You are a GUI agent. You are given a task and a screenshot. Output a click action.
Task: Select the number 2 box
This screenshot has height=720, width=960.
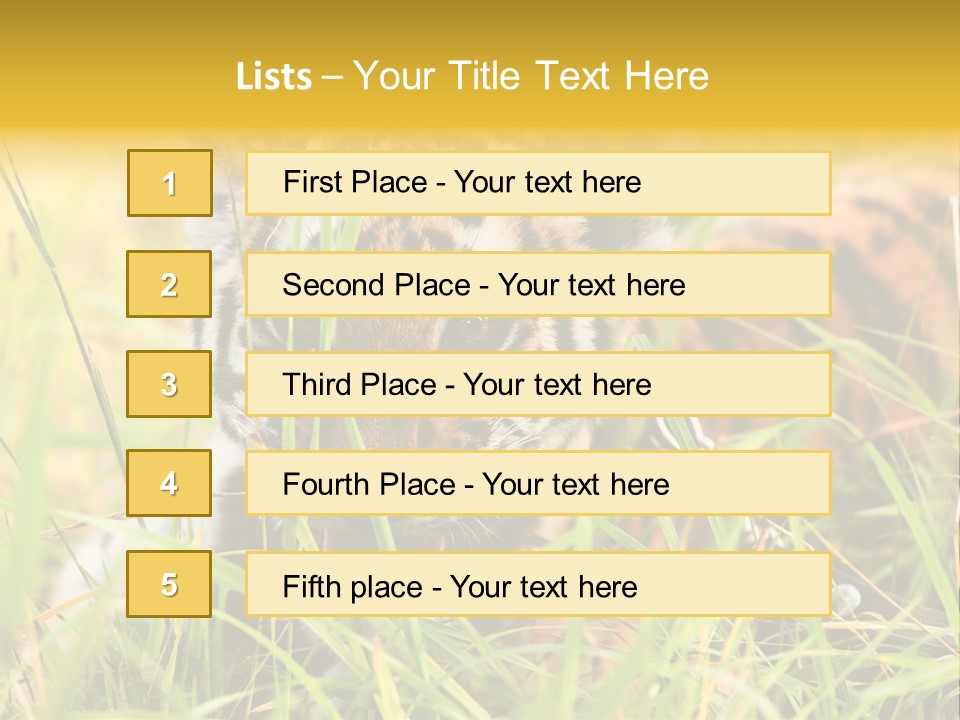[x=169, y=284]
